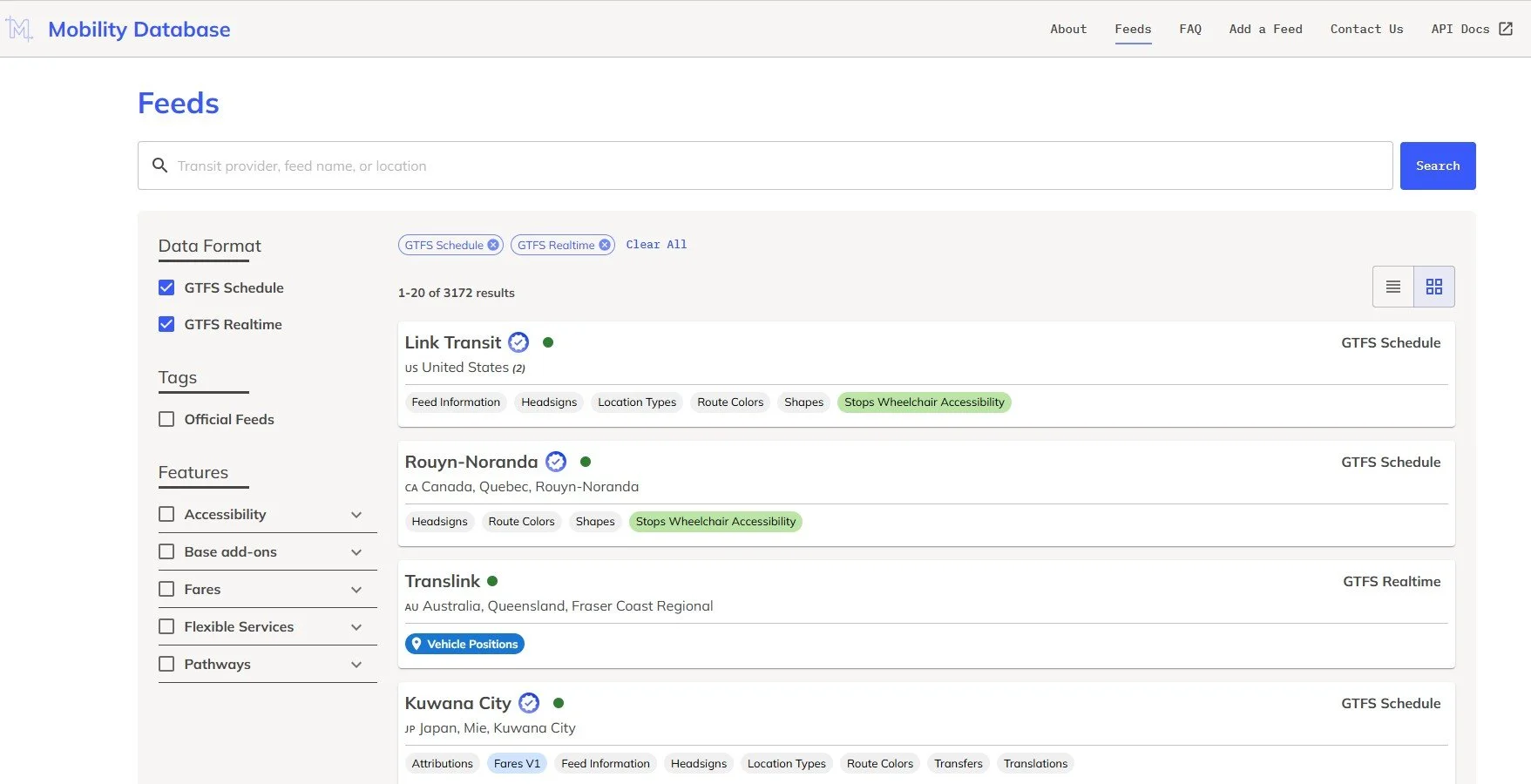Click 'Japan, Mie, Kuwana City' location text

click(x=498, y=728)
